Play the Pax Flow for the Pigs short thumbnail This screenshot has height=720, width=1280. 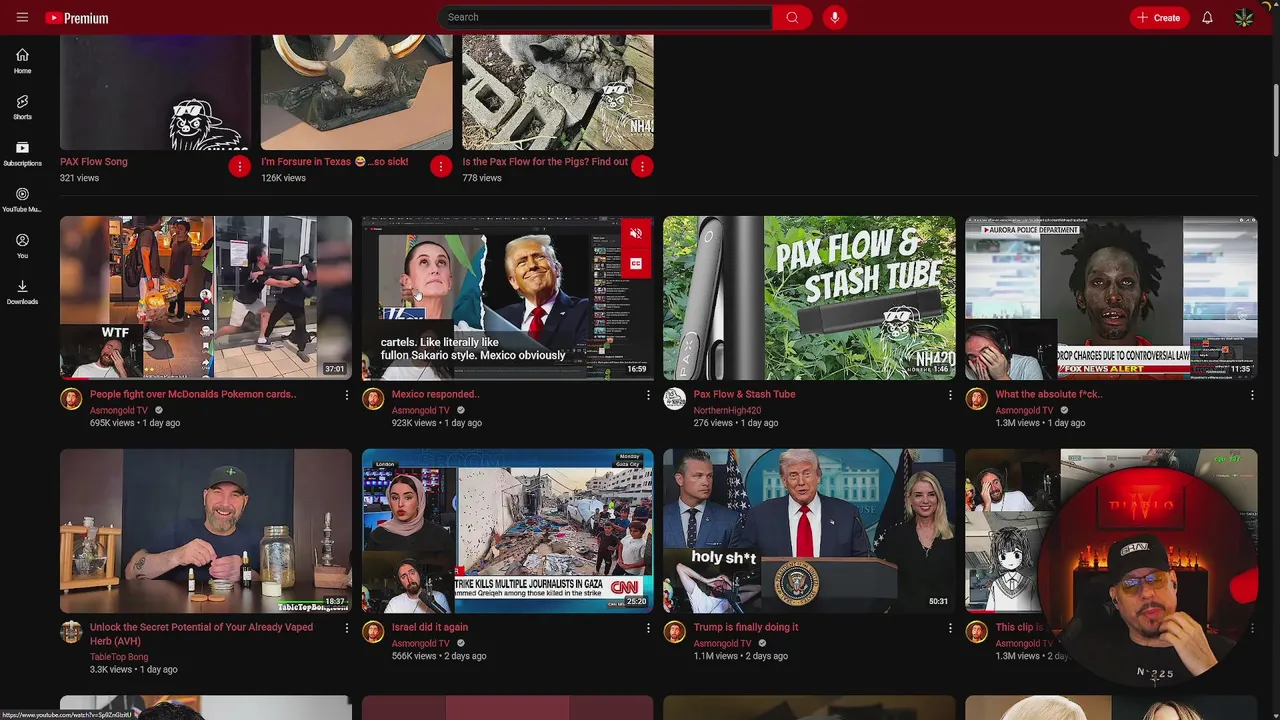click(558, 92)
